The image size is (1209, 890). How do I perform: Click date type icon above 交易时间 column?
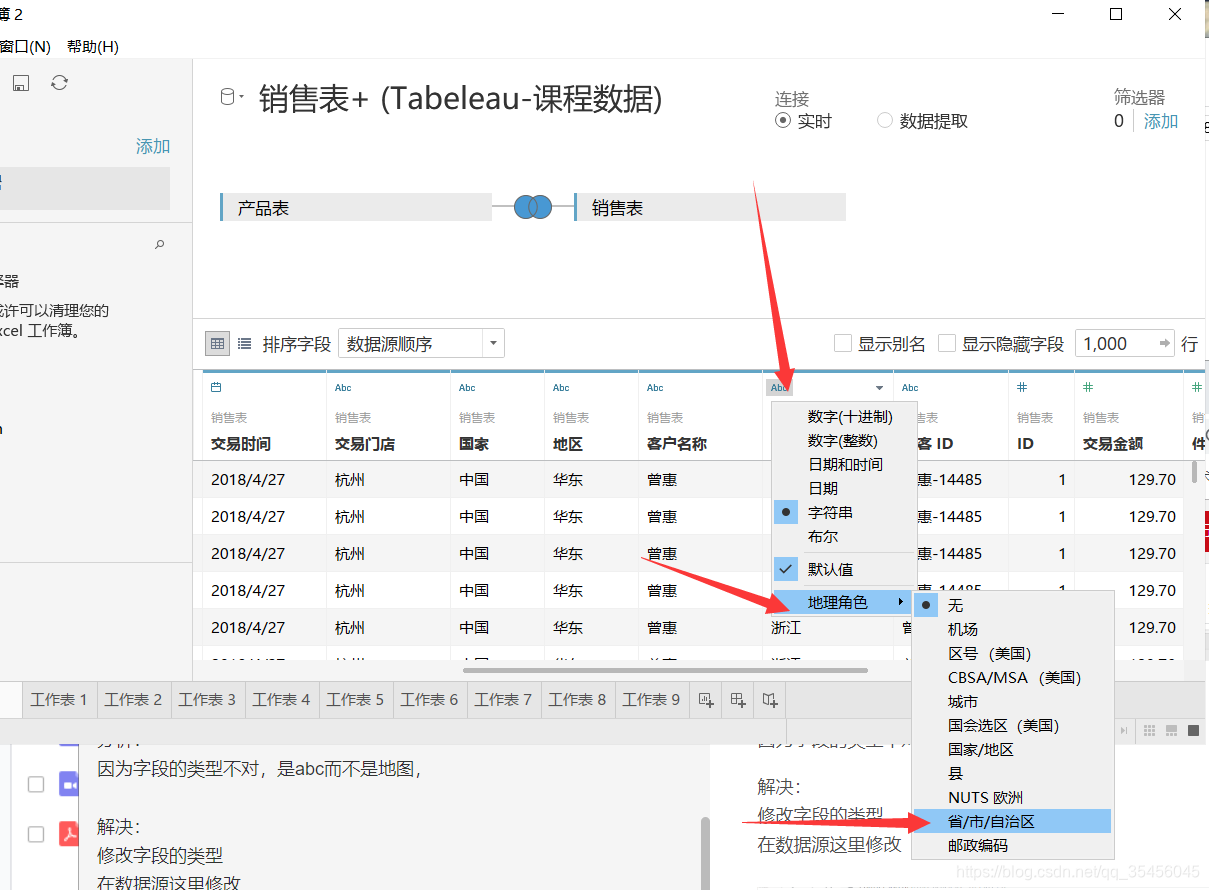(216, 387)
